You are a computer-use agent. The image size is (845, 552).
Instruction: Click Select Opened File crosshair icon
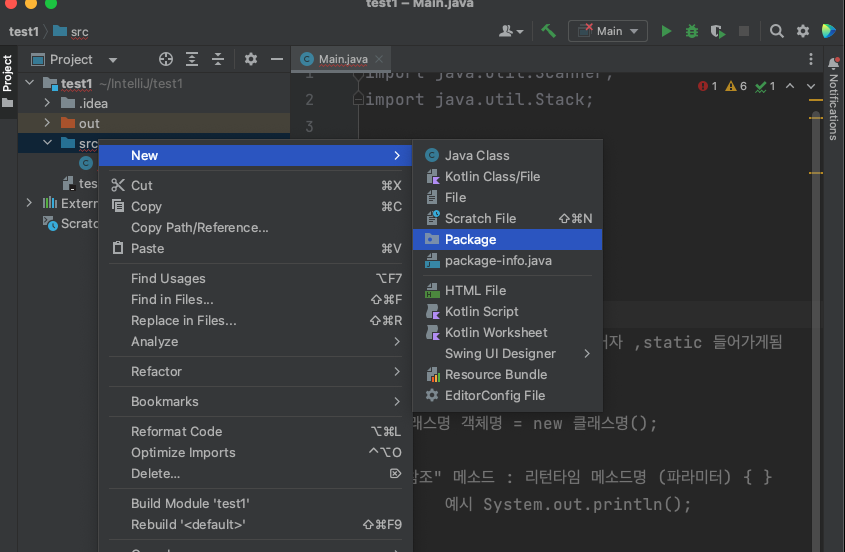point(166,59)
